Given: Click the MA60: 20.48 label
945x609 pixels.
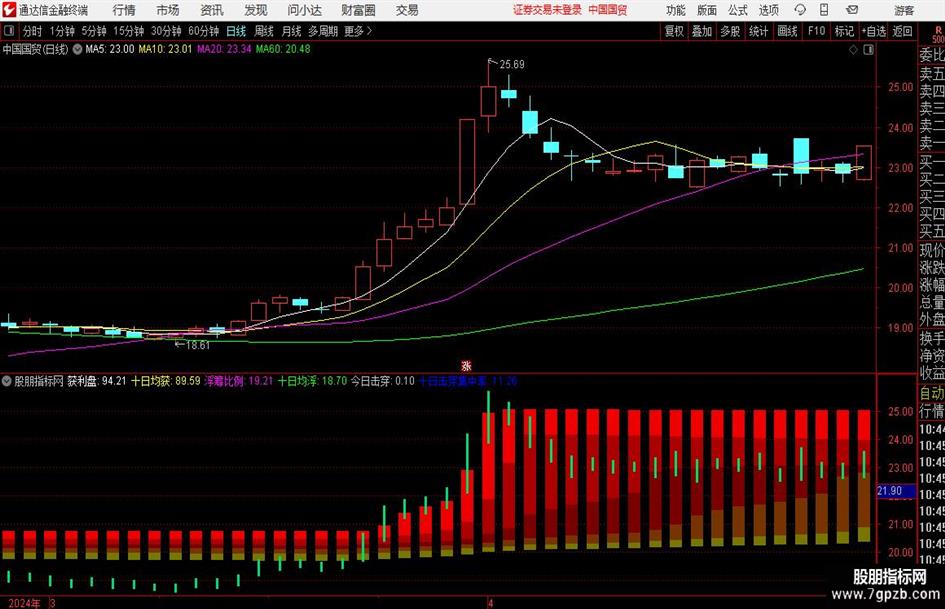Looking at the screenshot, I should click(283, 49).
